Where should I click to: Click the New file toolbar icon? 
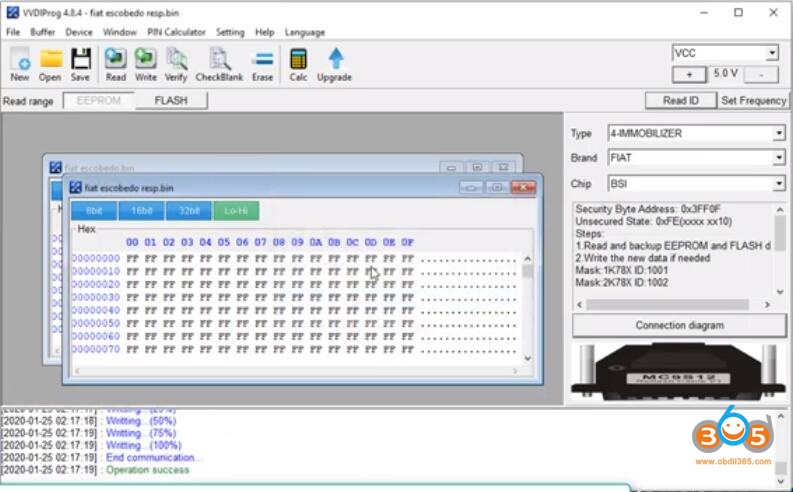[x=20, y=63]
